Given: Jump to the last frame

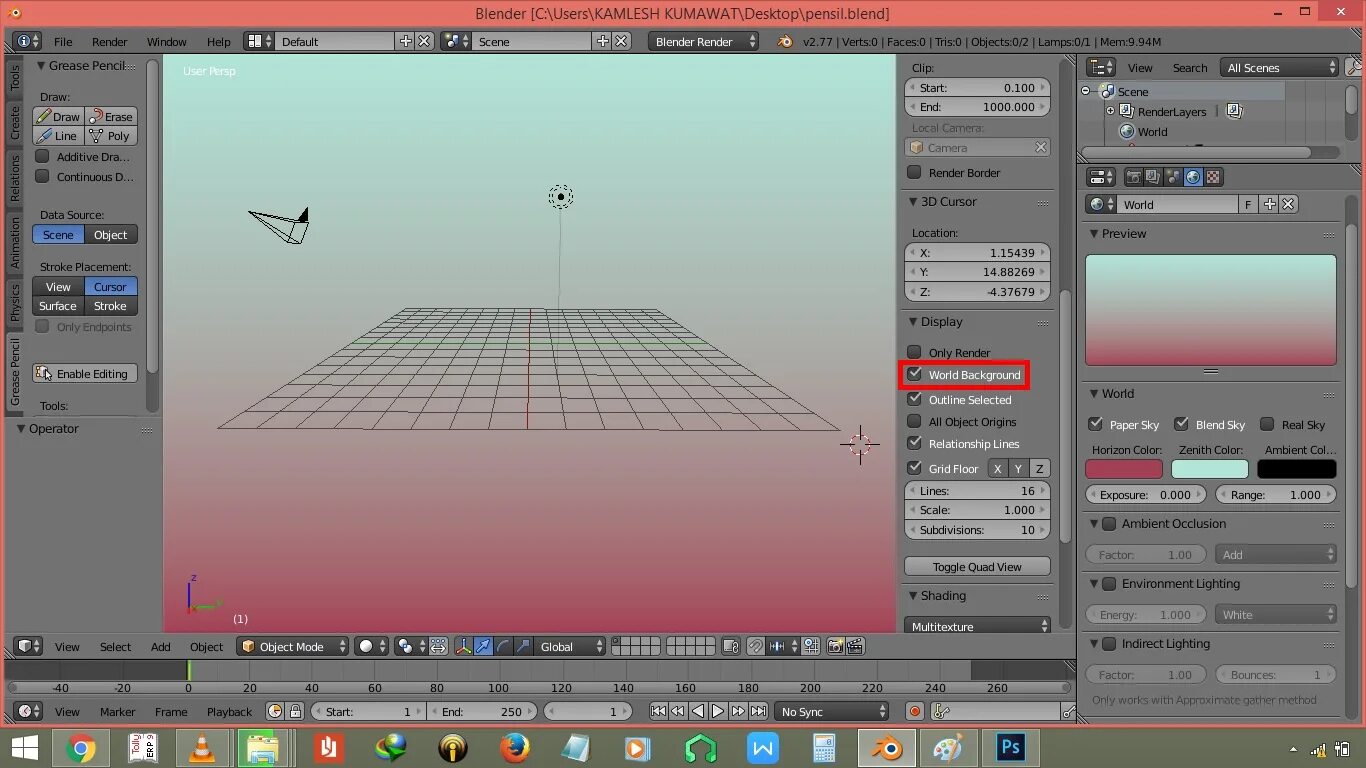Looking at the screenshot, I should [x=758, y=711].
